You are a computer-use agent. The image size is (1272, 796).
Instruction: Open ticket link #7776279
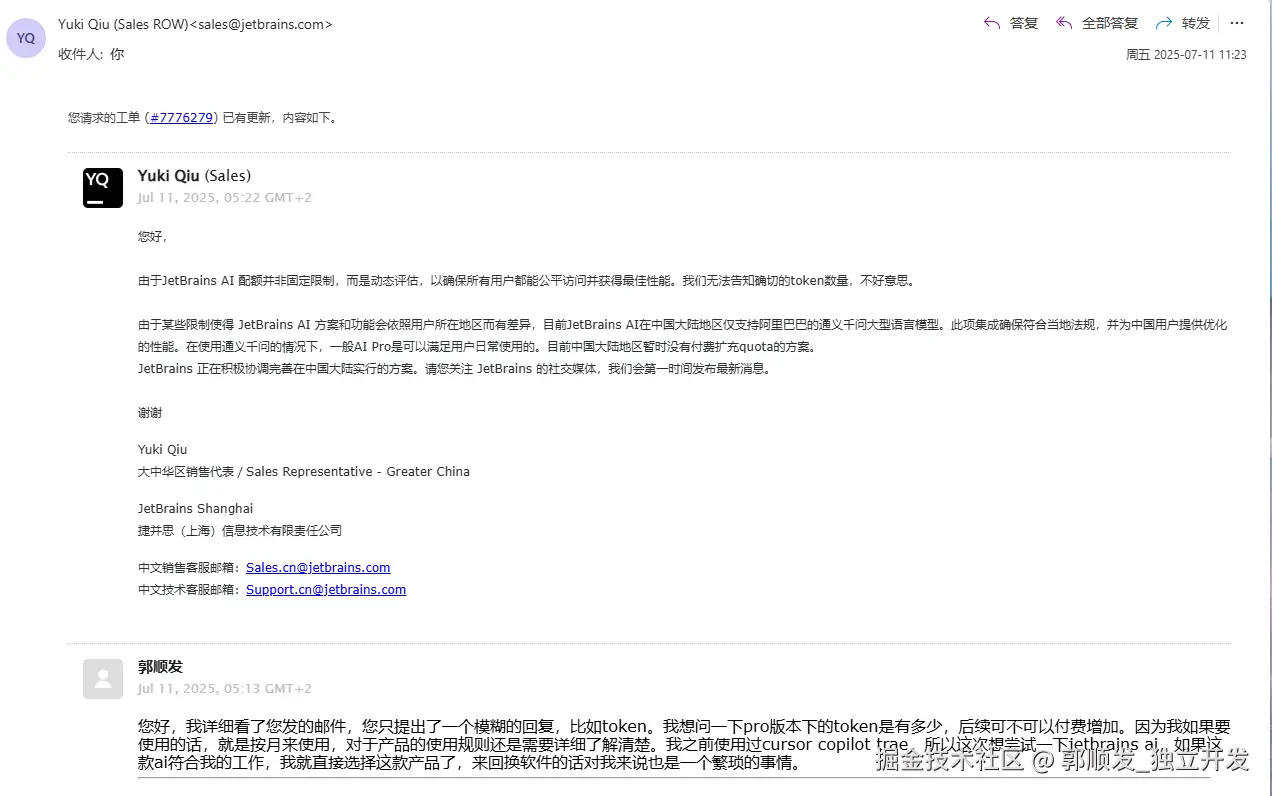click(x=181, y=117)
